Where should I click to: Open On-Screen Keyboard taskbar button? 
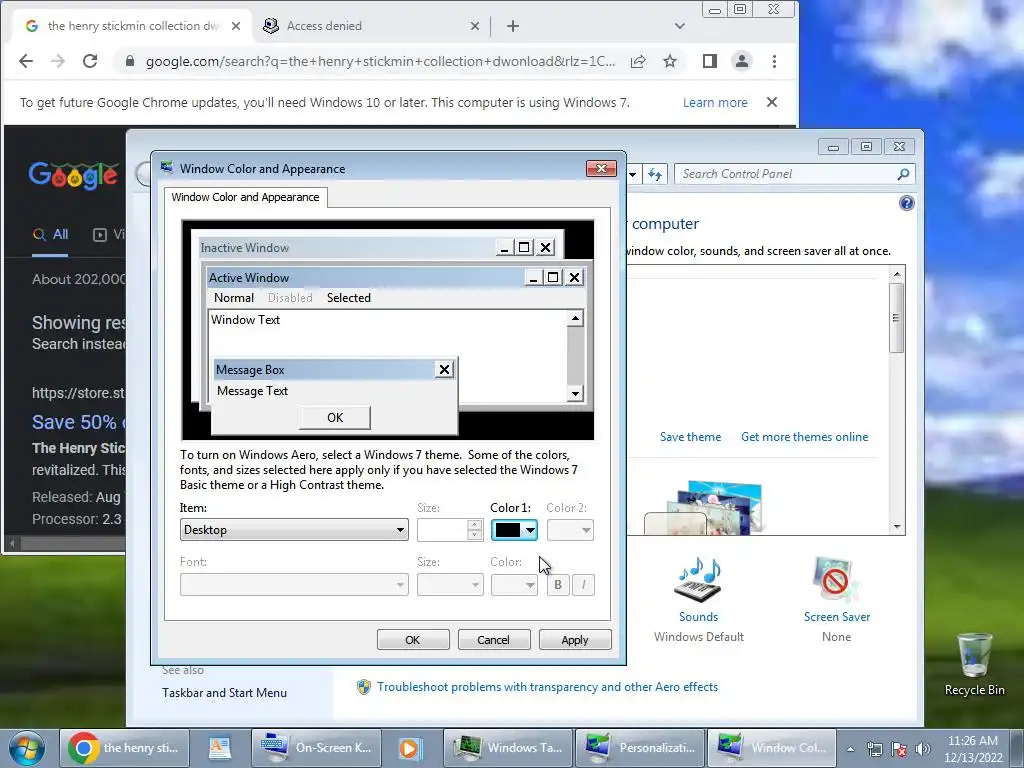(315, 748)
